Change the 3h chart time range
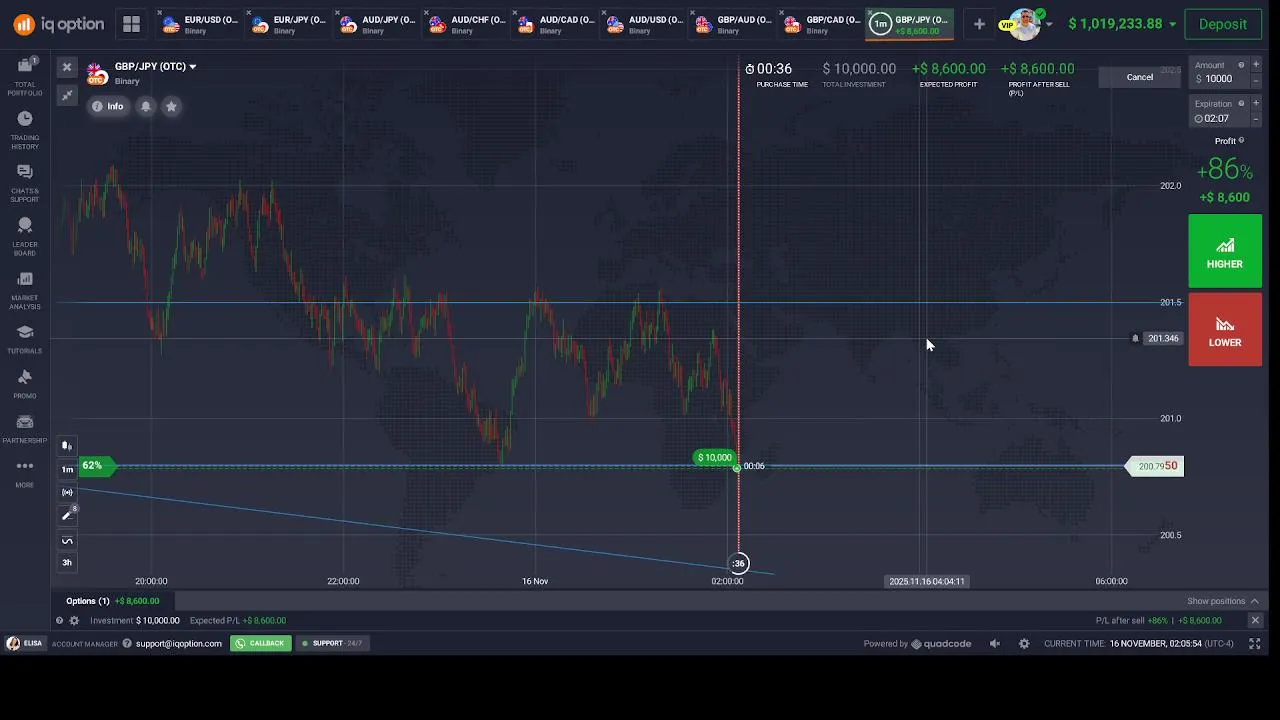1280x720 pixels. 67,562
